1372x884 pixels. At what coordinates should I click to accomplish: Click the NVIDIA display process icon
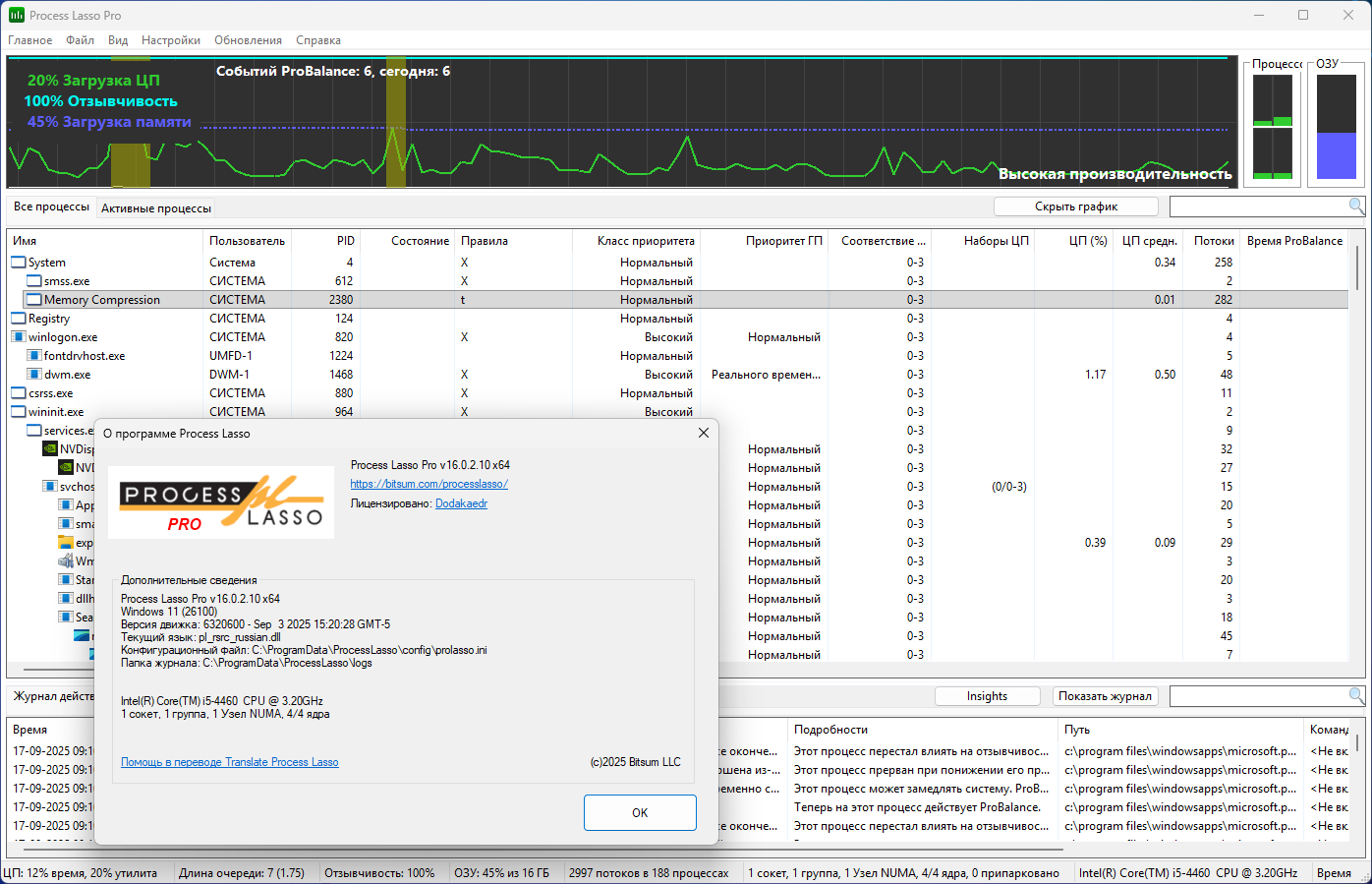(50, 449)
